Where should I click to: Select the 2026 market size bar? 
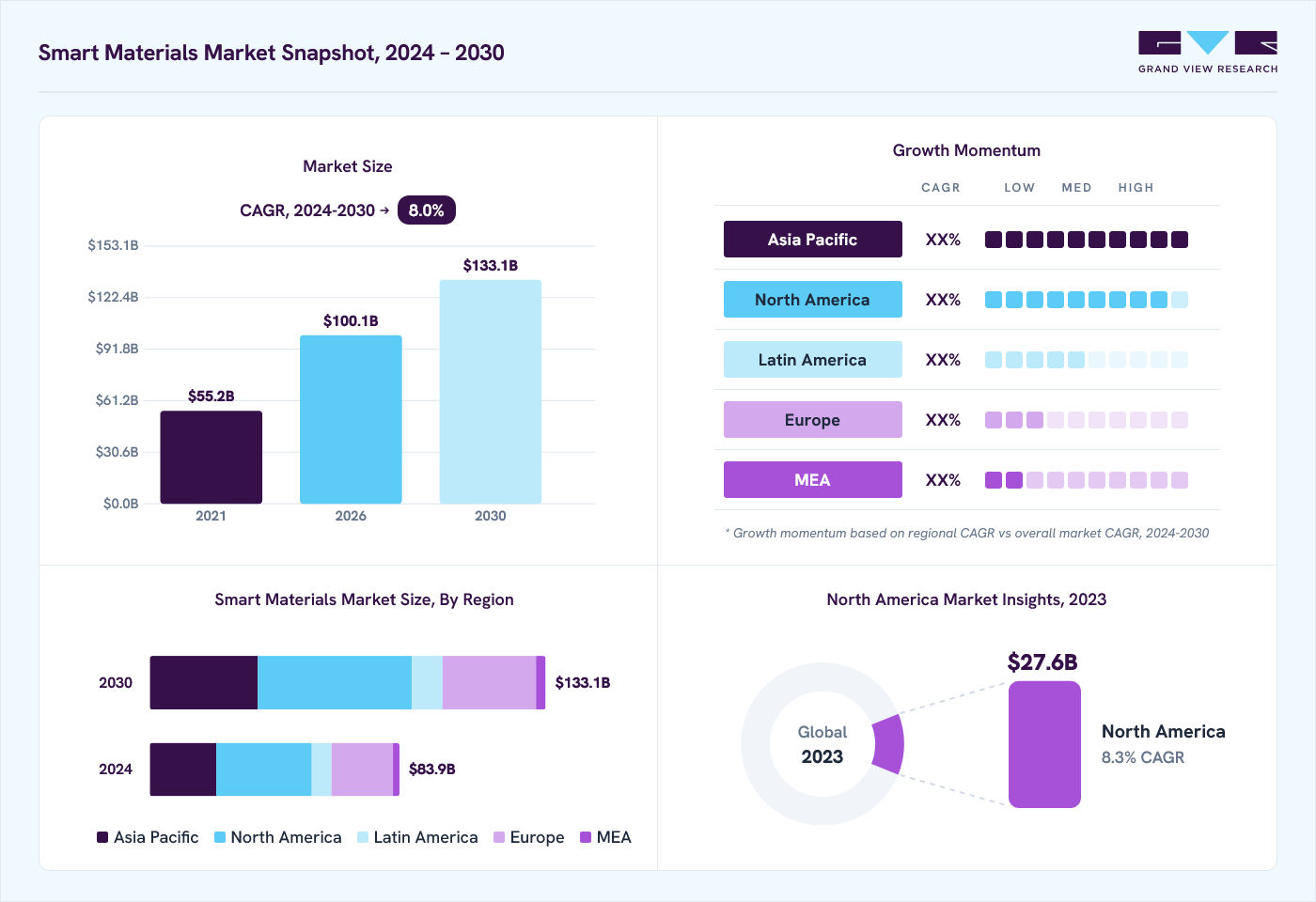[351, 419]
